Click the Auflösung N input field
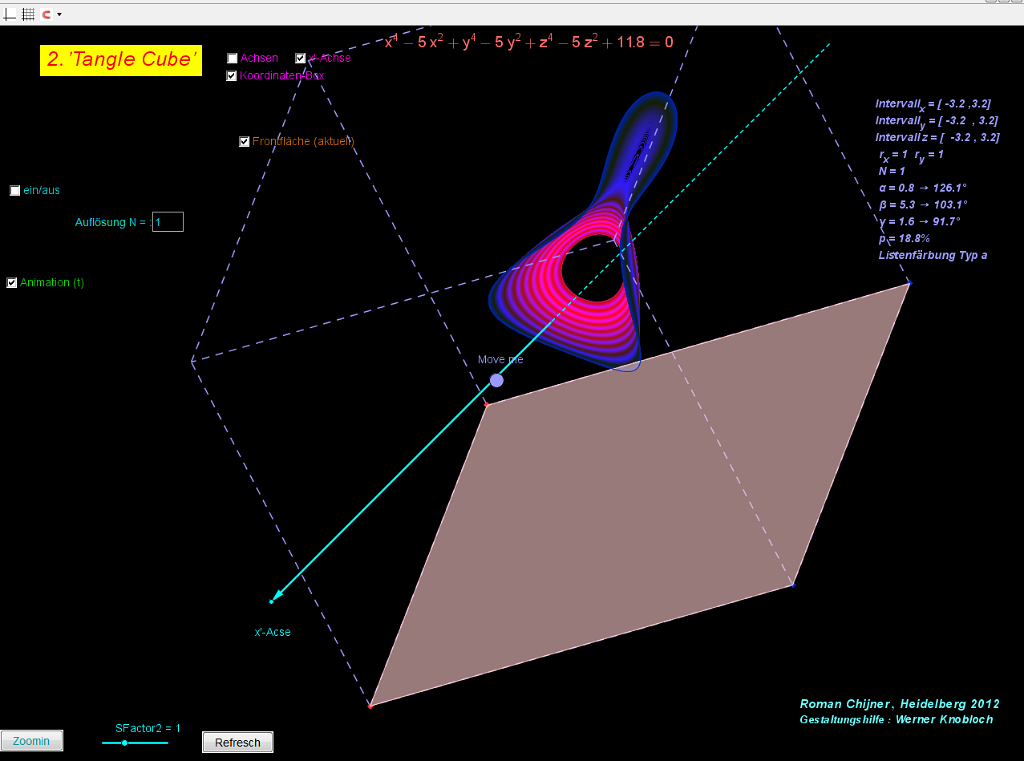This screenshot has width=1024, height=761. (x=168, y=222)
